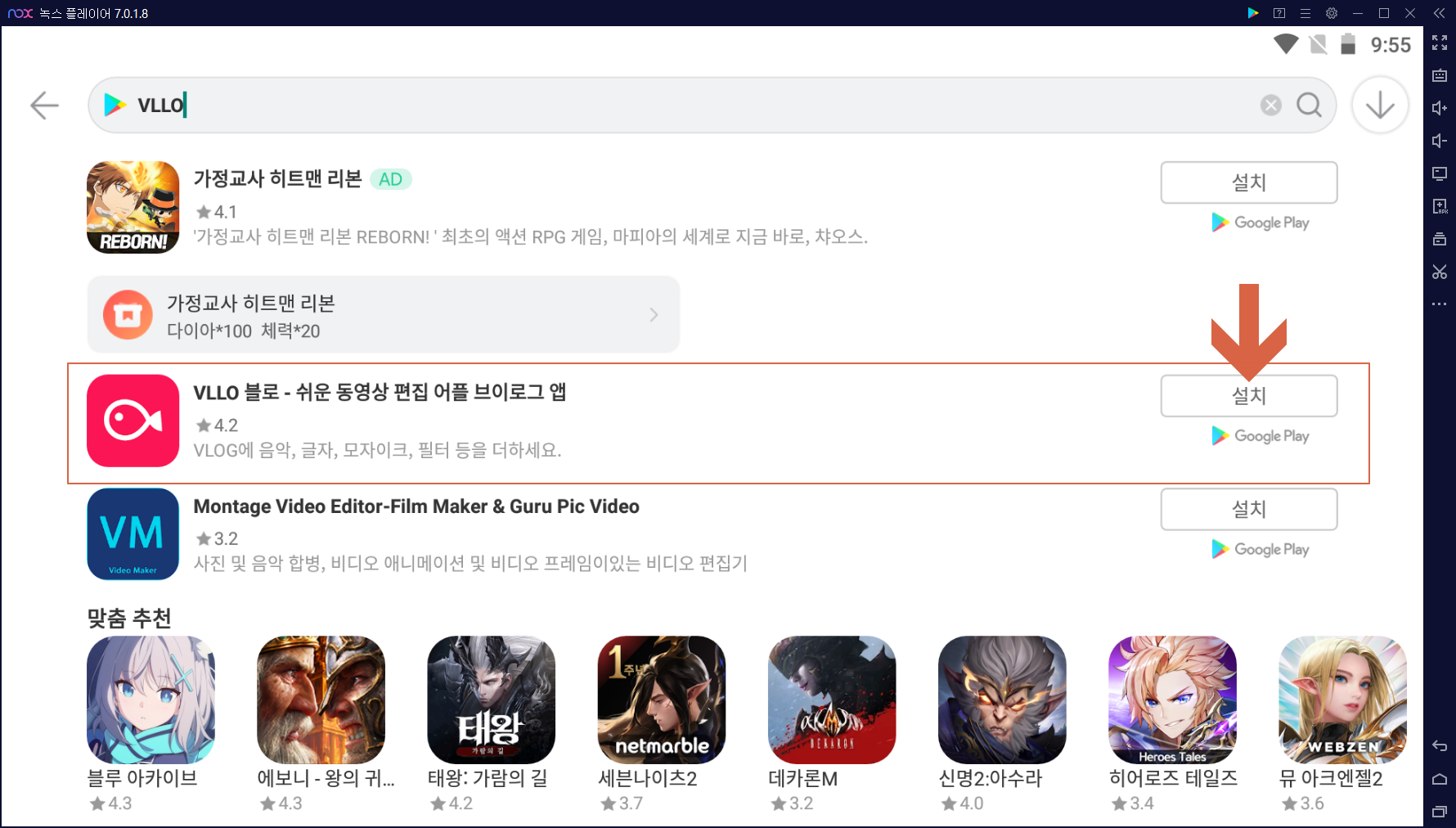Open VLLO pink camera app icon

click(133, 421)
